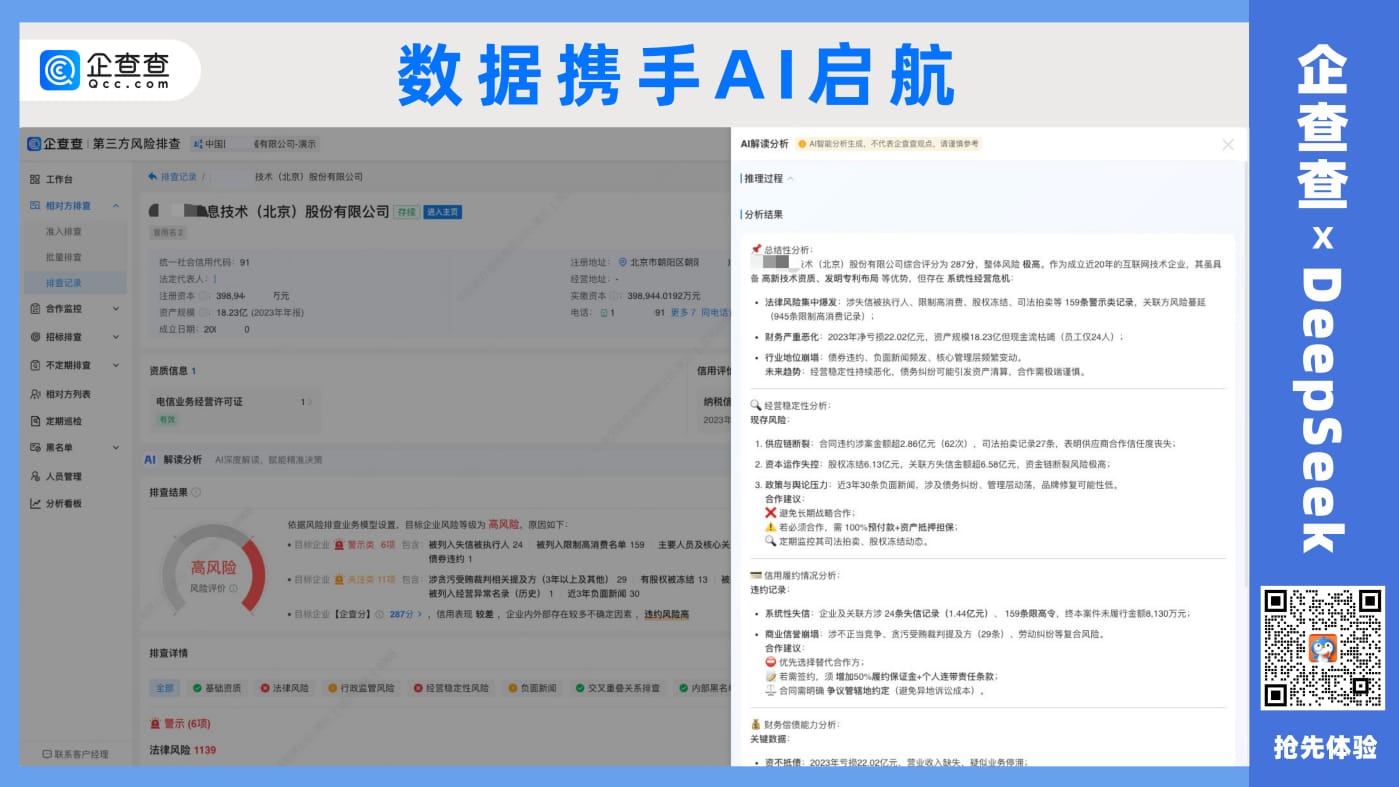1399x787 pixels.
Task: Open 批量排查 in the sidebar
Action: (64, 257)
